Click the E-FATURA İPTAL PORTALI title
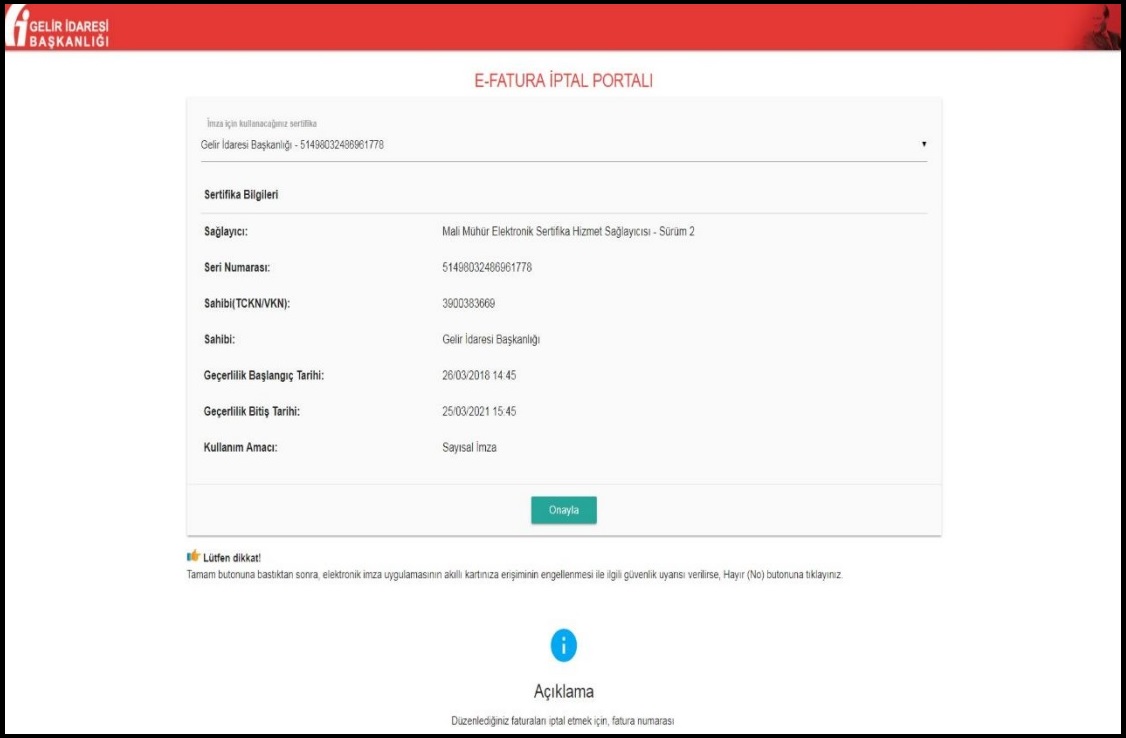The width and height of the screenshot is (1126, 738). tap(563, 81)
